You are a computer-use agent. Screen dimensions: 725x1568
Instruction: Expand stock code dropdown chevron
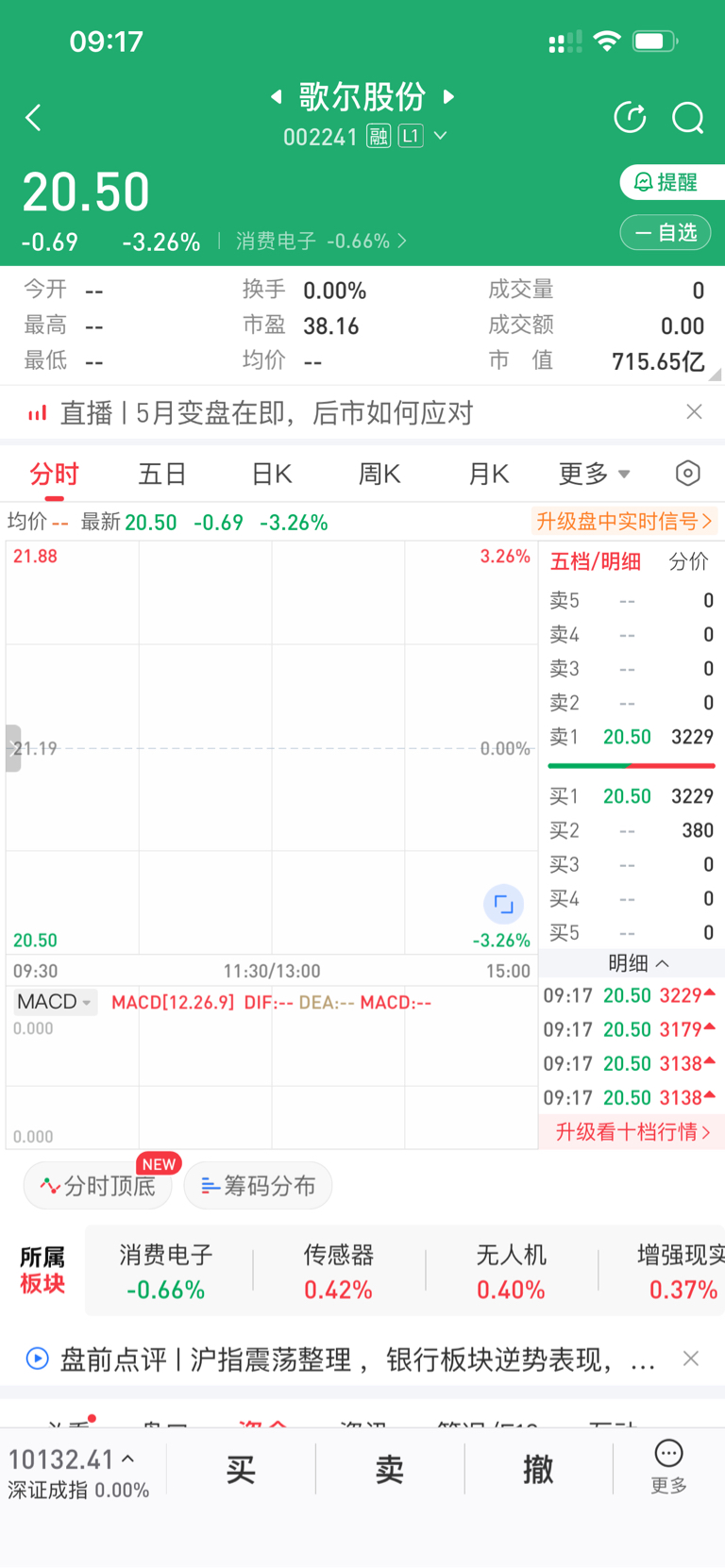click(441, 137)
